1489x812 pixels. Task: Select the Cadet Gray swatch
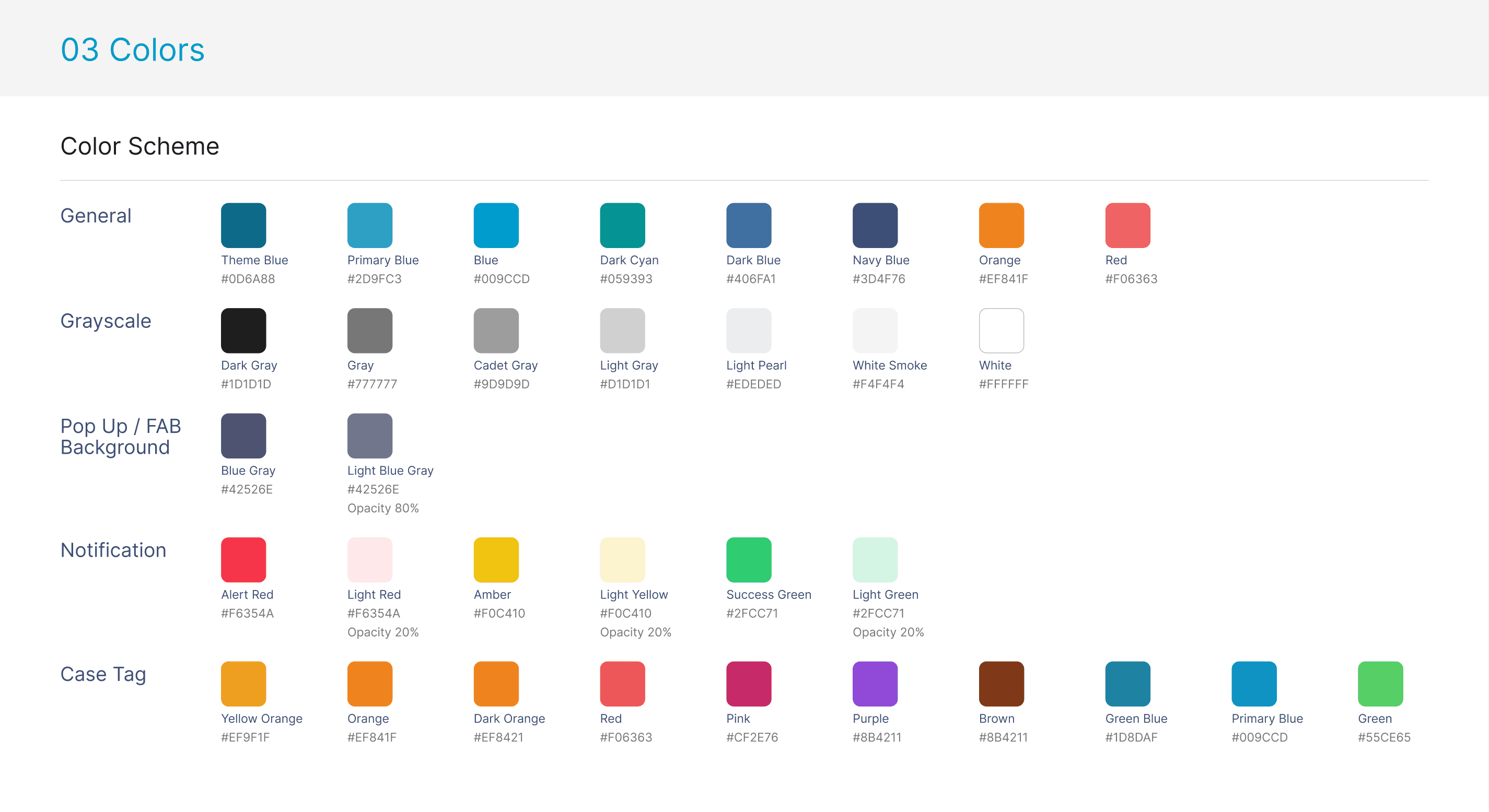point(496,331)
